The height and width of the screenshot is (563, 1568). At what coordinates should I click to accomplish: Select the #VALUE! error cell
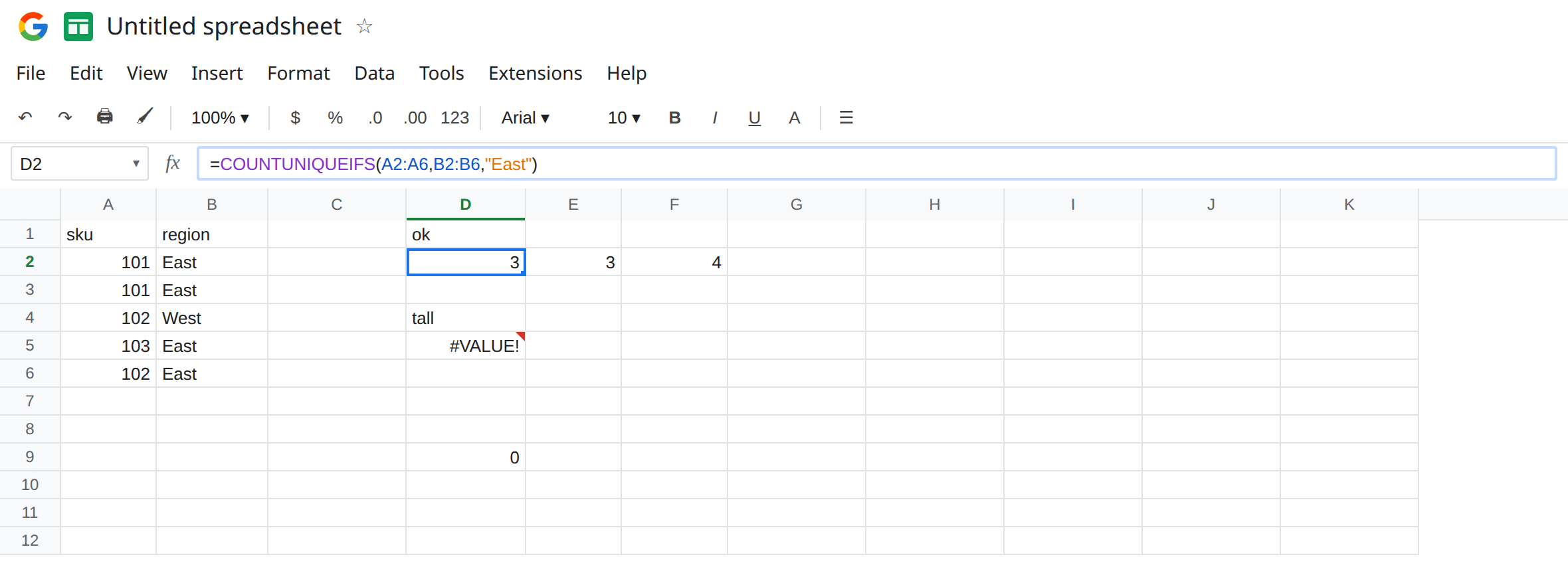pos(465,345)
